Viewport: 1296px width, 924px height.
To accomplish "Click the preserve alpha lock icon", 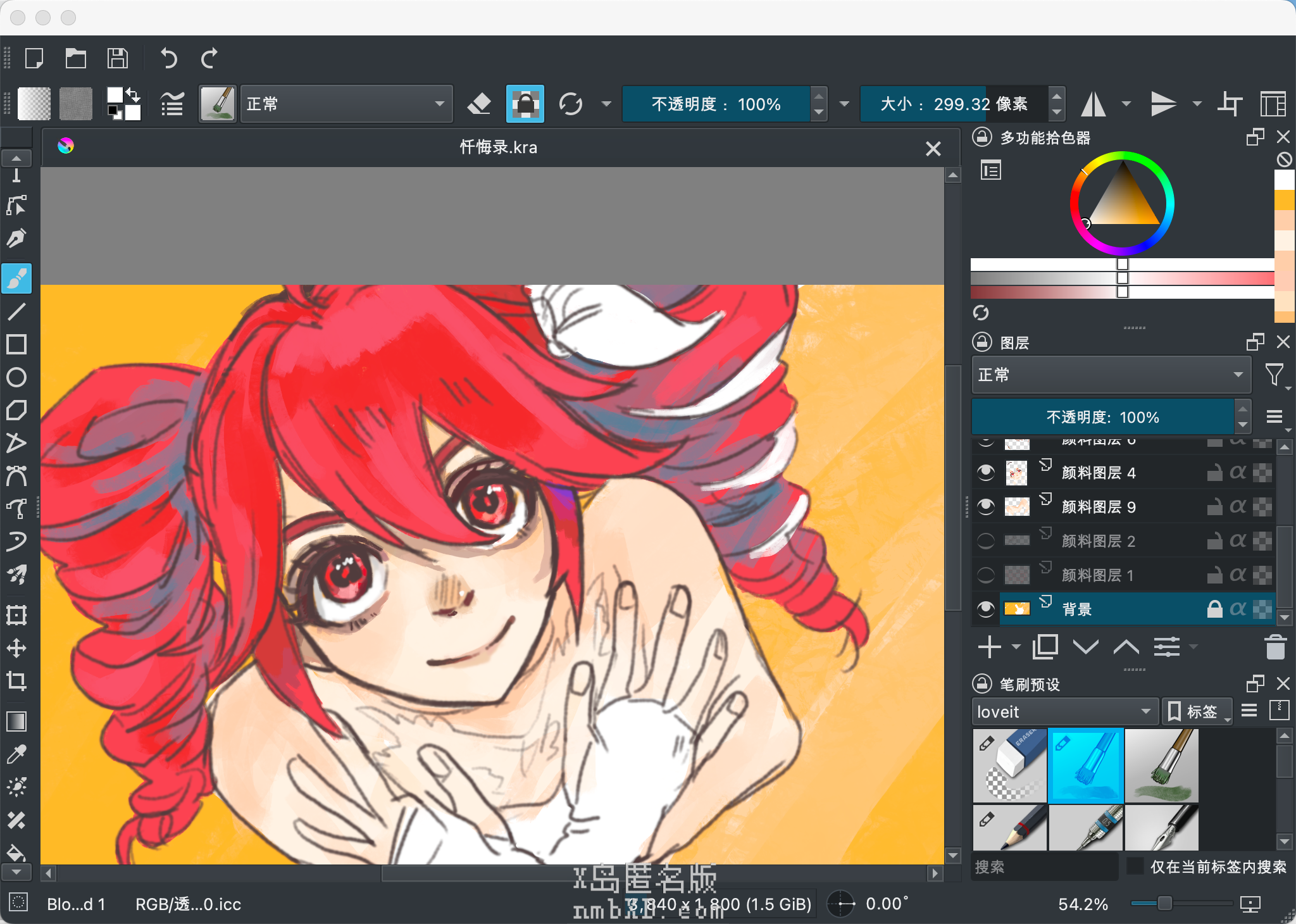I will [525, 104].
